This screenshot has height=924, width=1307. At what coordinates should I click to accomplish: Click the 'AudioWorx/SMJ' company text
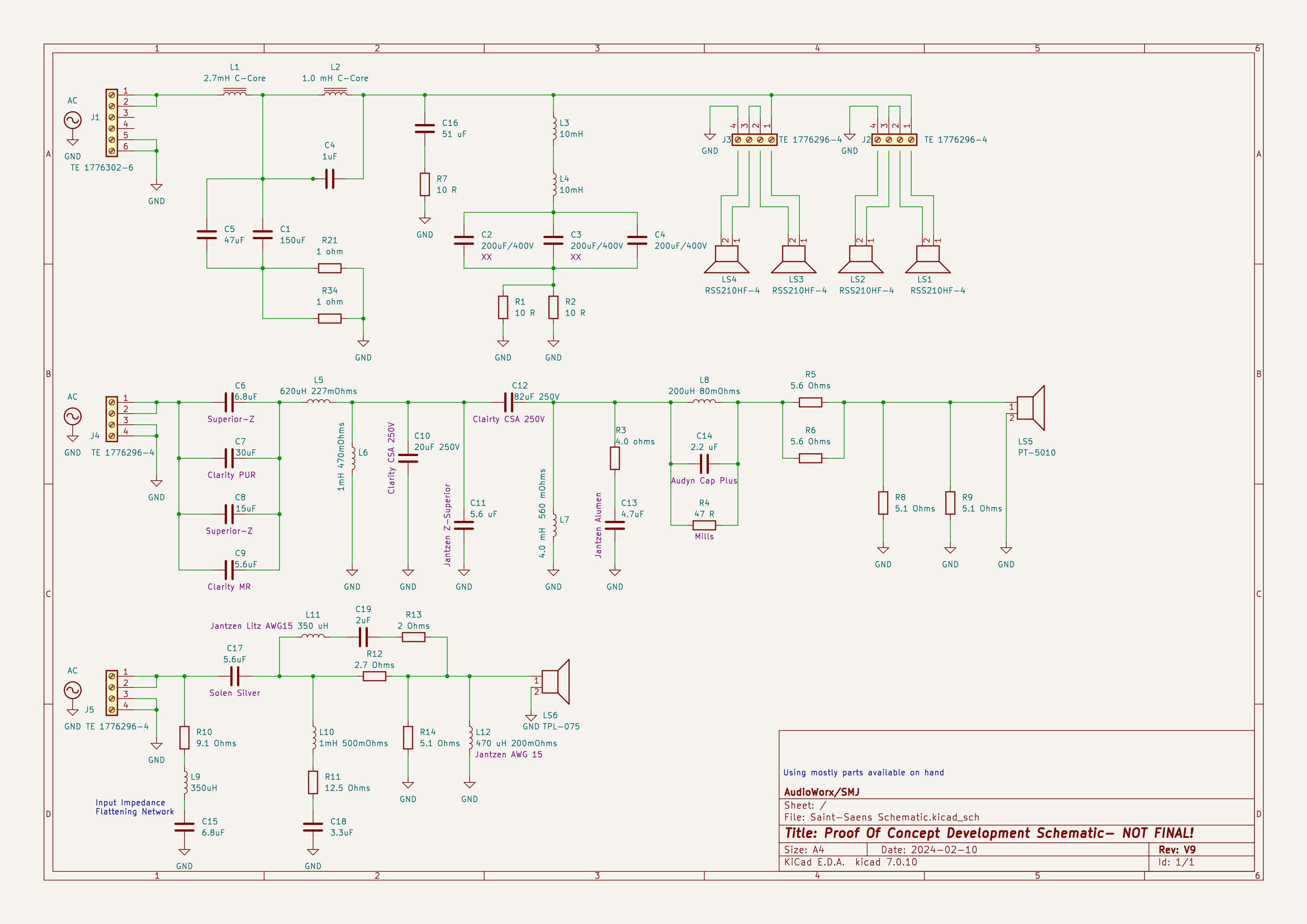822,792
